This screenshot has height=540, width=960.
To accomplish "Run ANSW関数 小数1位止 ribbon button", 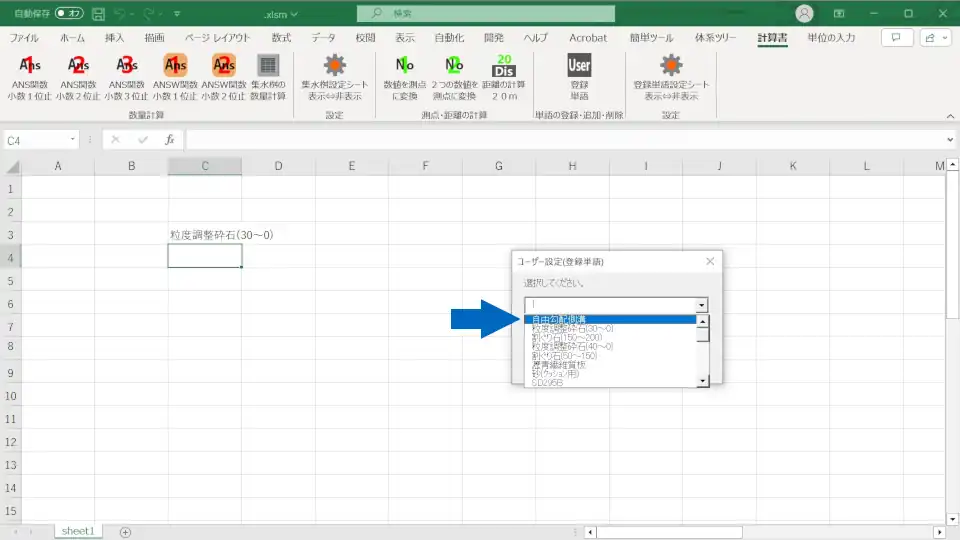I will (x=175, y=77).
